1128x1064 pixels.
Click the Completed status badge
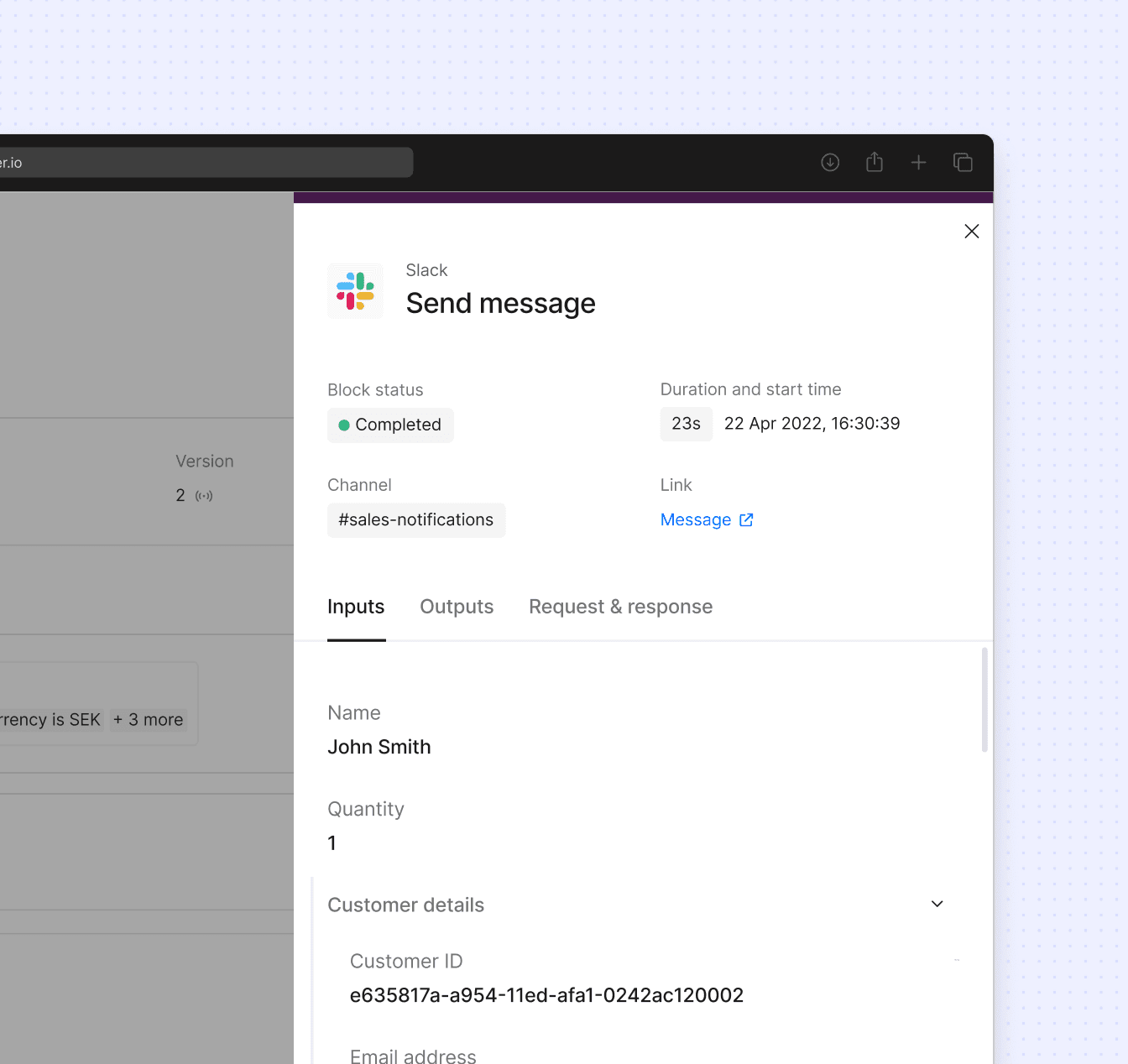point(390,425)
